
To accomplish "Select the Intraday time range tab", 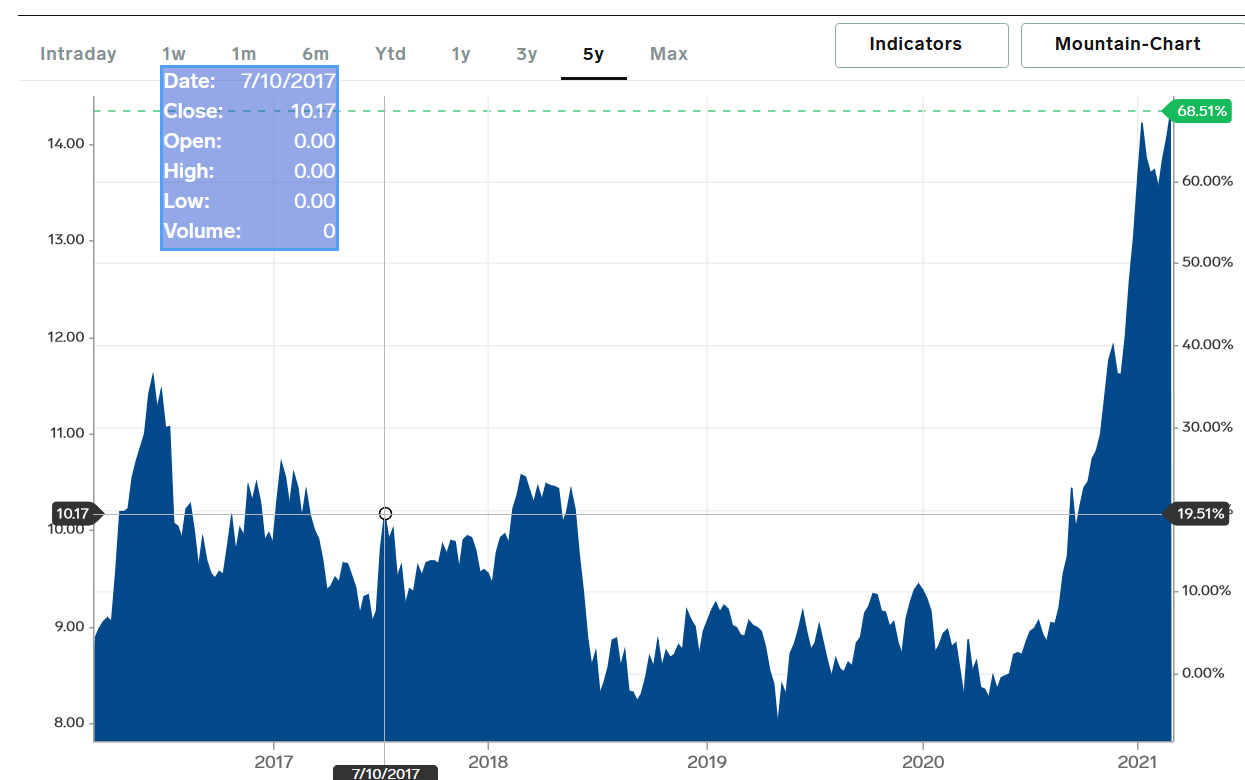I will tap(78, 54).
